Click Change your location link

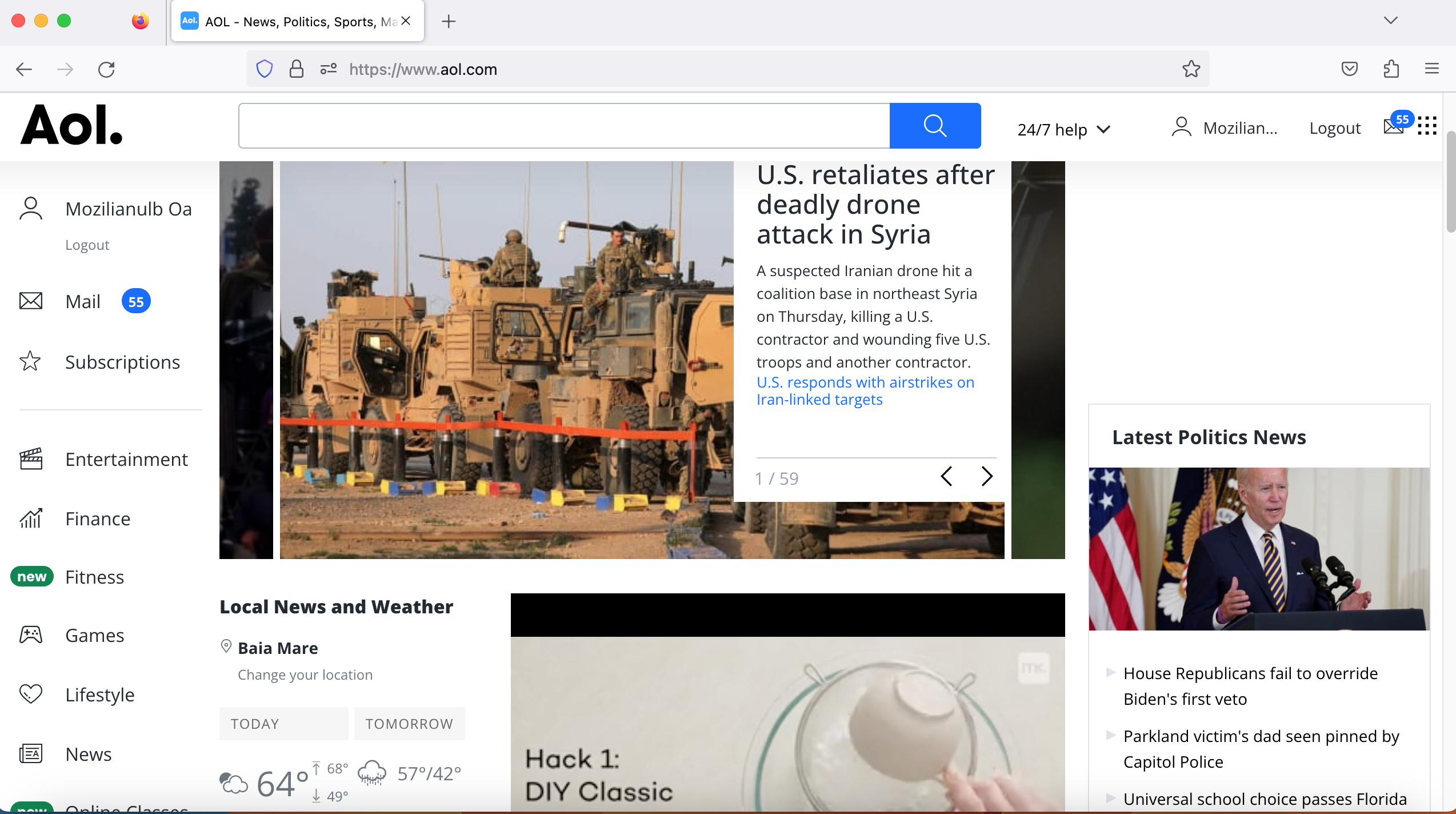point(305,675)
